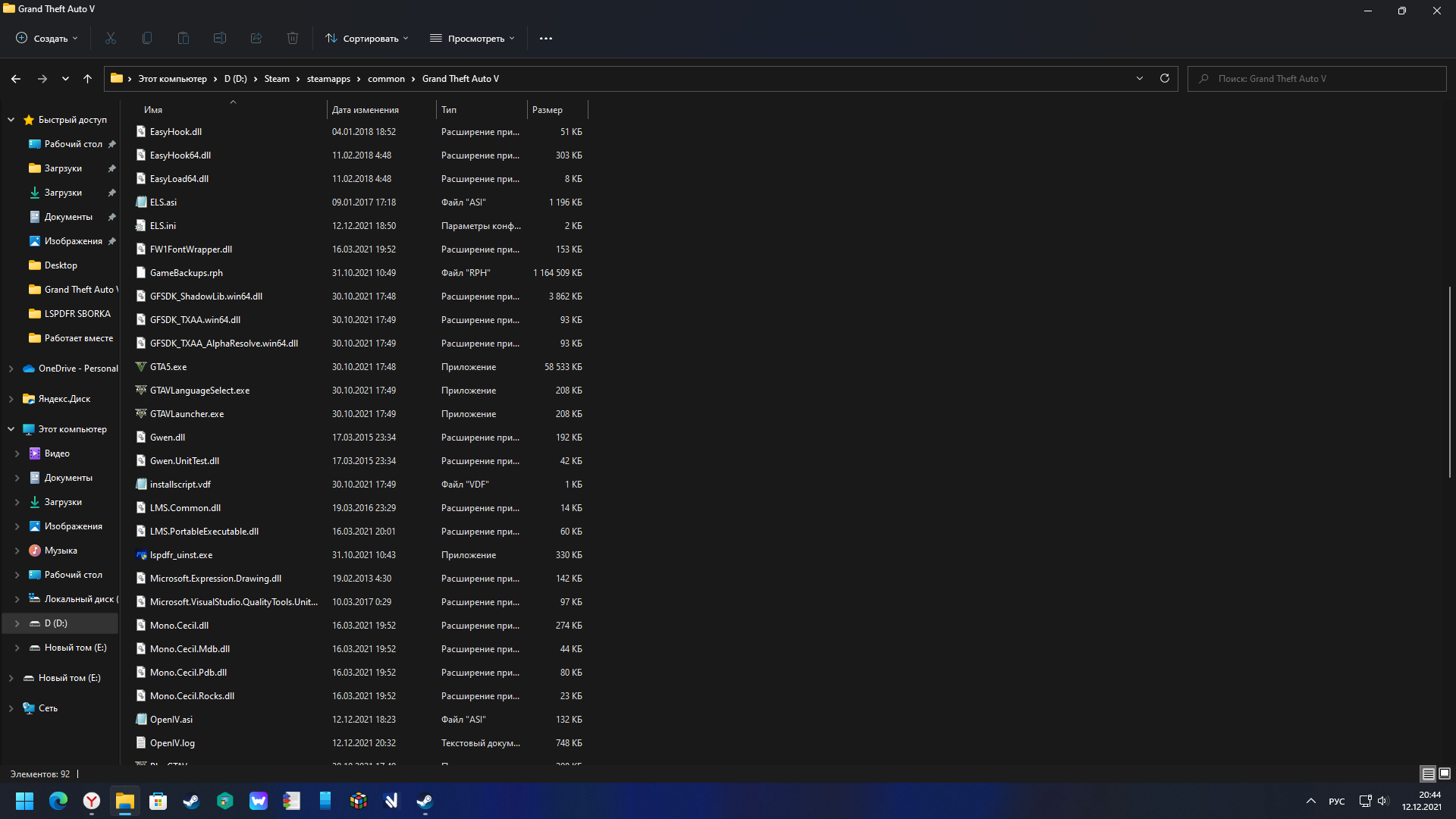
Task: Click the Share icon in toolbar
Action: pos(256,38)
